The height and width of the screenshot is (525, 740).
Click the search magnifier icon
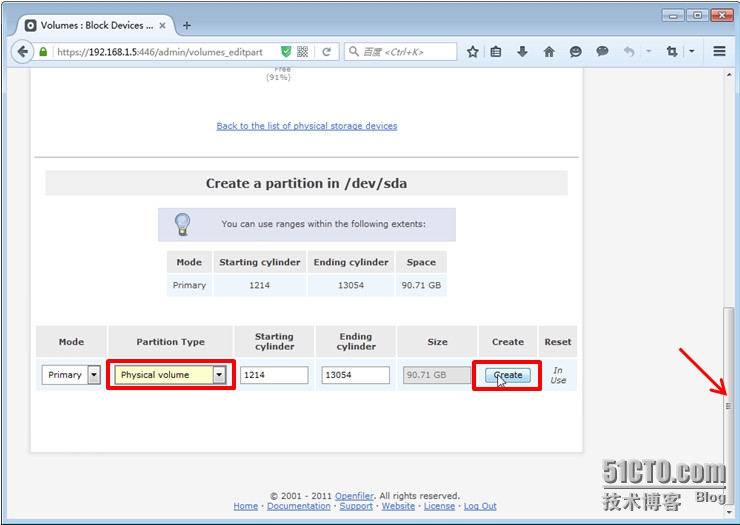(x=354, y=51)
